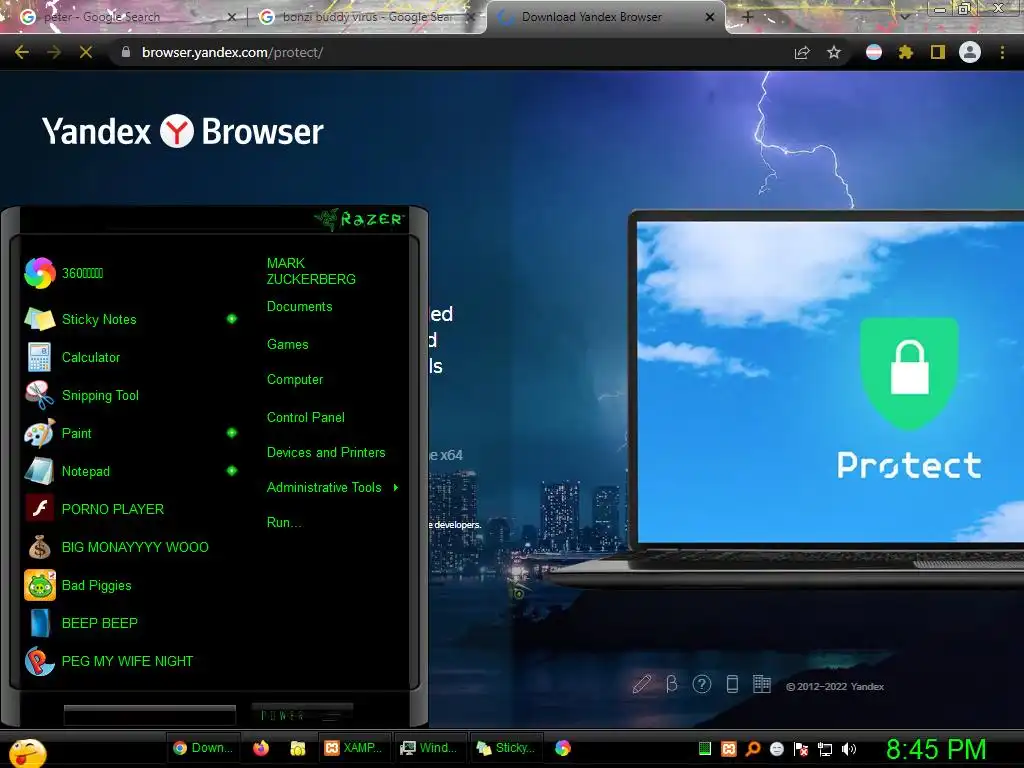This screenshot has width=1024, height=768.
Task: Expand Sticky Notes jump list arrow
Action: (x=232, y=319)
